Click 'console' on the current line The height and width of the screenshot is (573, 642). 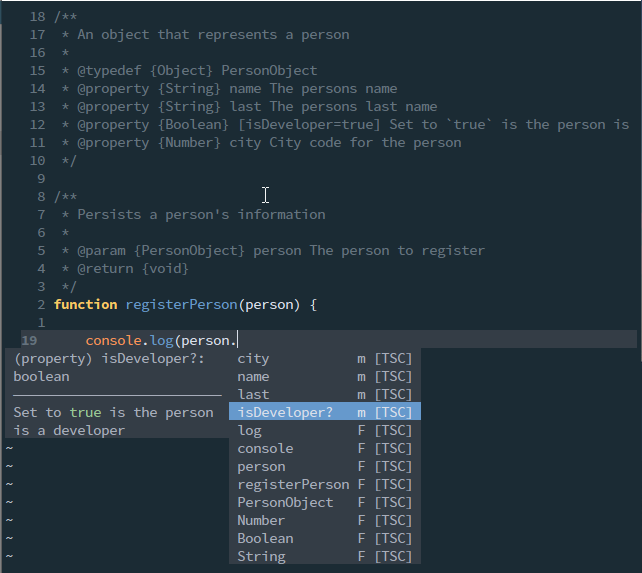113,341
